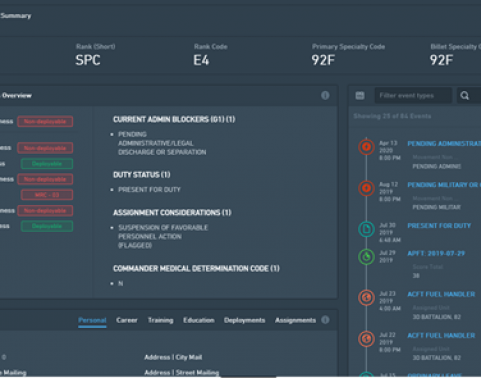Image resolution: width=481 pixels, height=378 pixels.
Task: Open the APFT: 2019-07-29 event link
Action: click(436, 254)
